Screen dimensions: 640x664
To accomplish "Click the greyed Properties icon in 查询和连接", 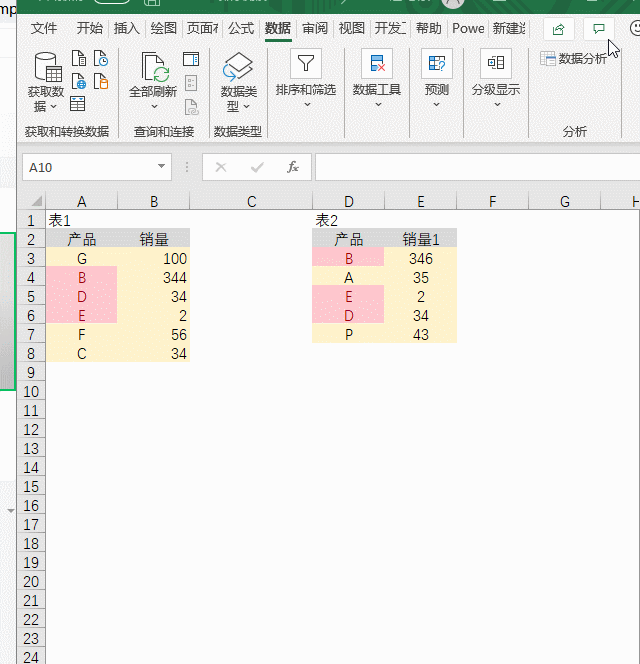I will (191, 83).
